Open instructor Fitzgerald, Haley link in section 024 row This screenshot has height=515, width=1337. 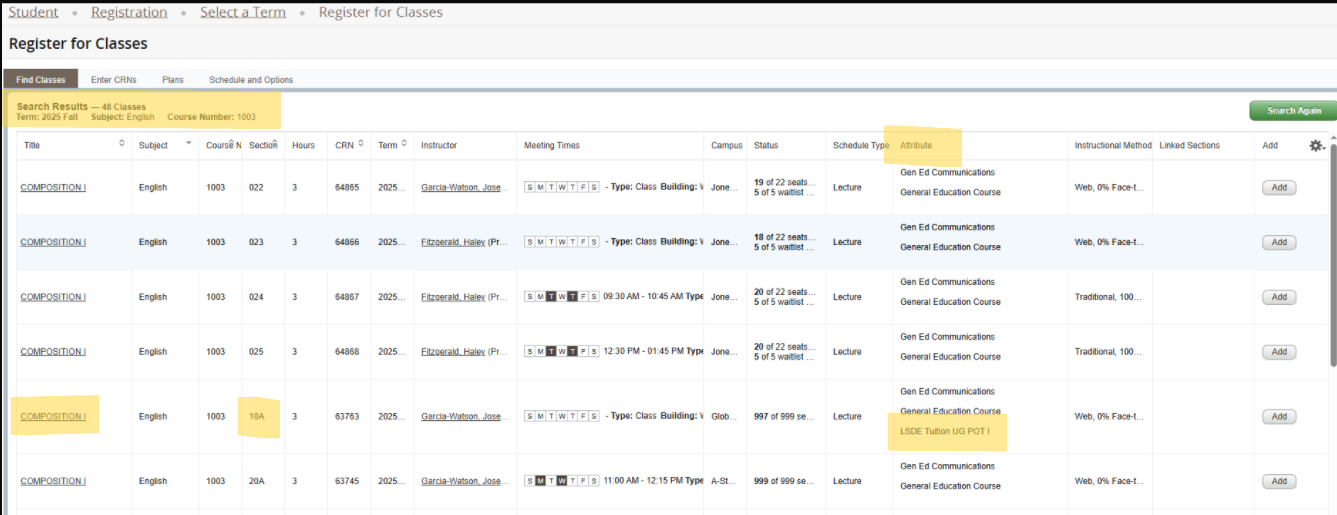(453, 297)
